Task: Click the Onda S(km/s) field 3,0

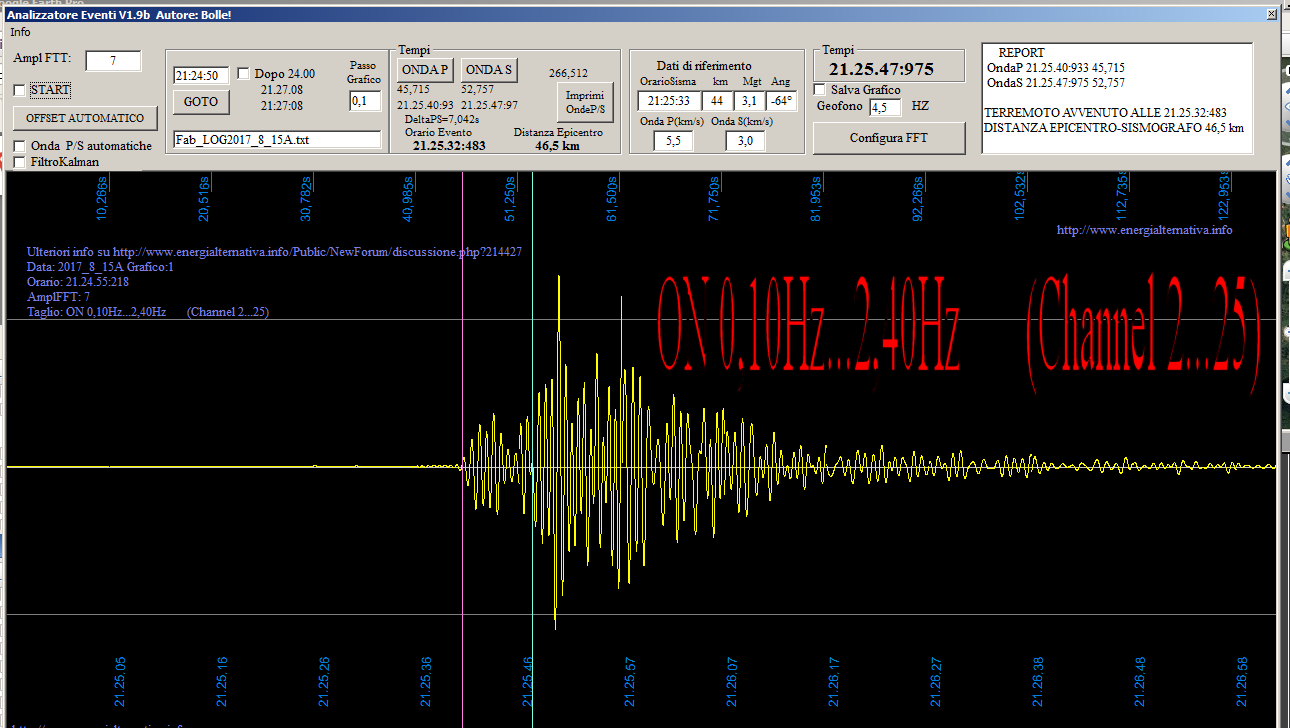Action: click(745, 141)
